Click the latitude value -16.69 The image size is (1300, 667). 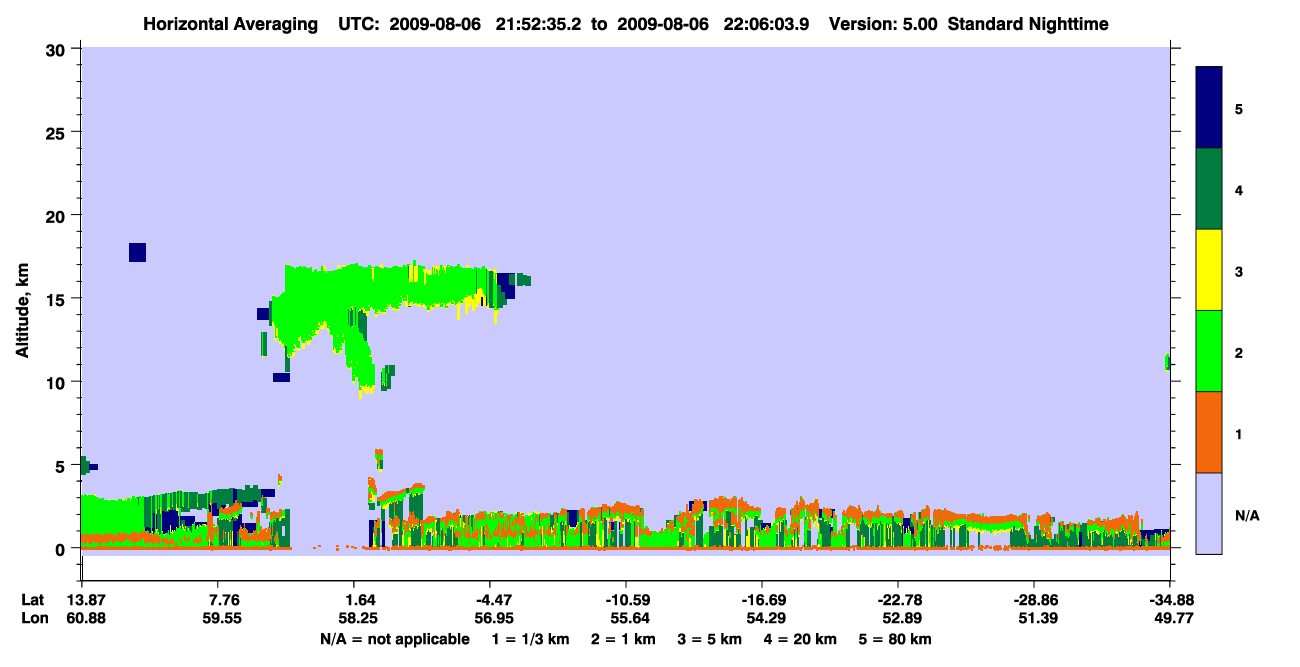click(x=761, y=600)
